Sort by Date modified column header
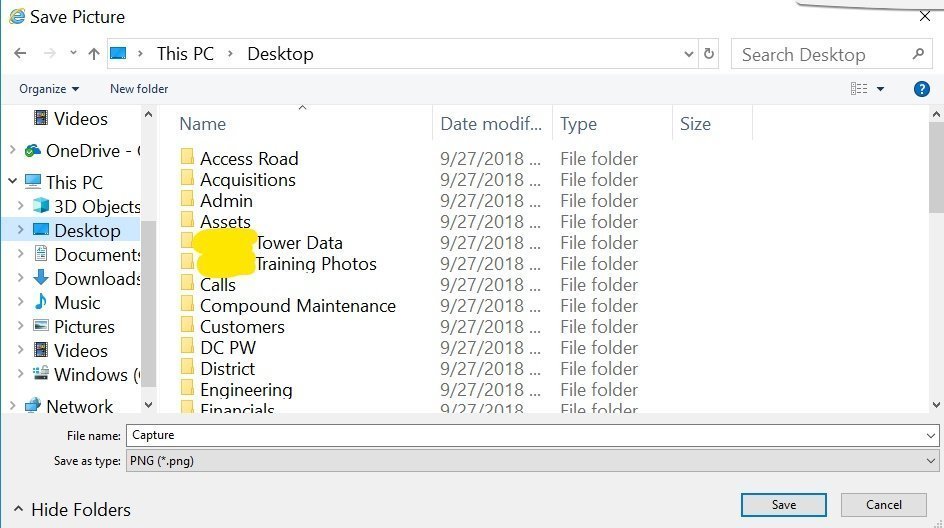The height and width of the screenshot is (528, 944). tap(492, 123)
